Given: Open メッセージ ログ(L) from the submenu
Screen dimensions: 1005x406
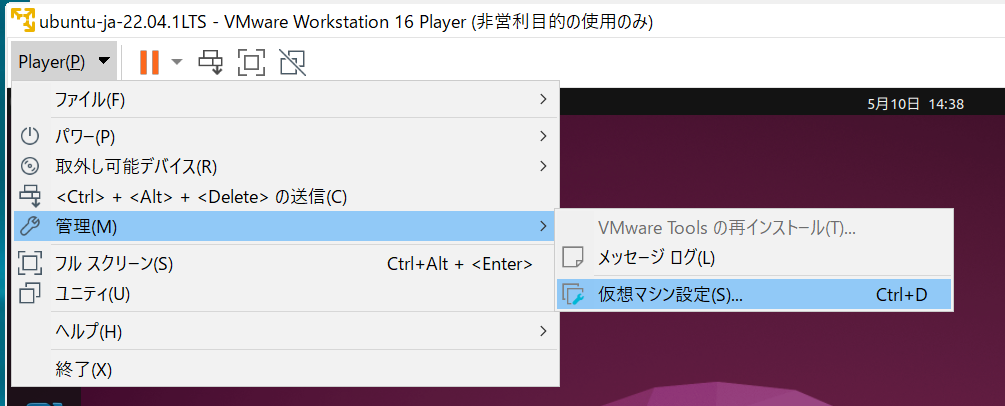Looking at the screenshot, I should [754, 258].
